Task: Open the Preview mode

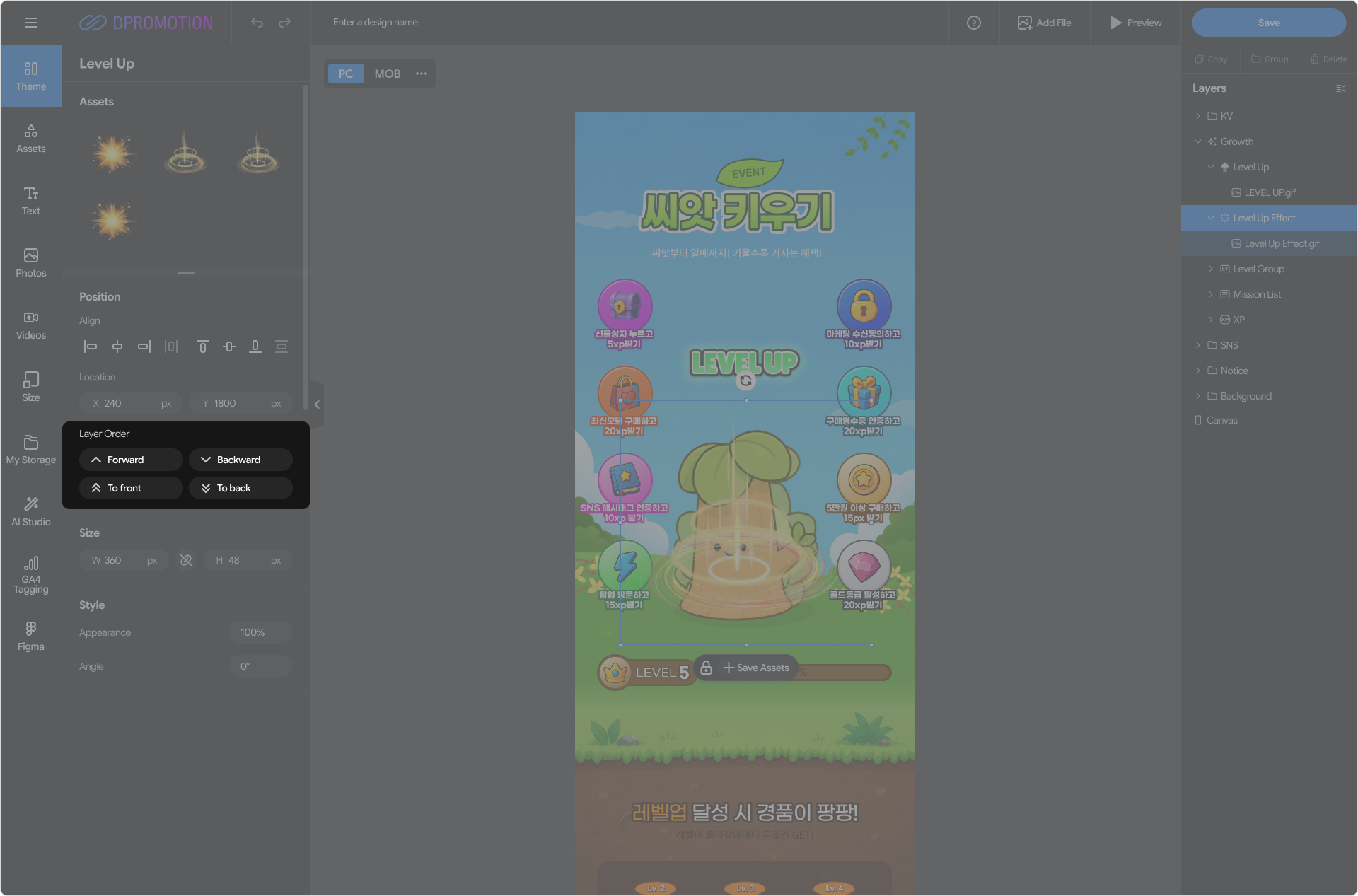Action: point(1136,23)
